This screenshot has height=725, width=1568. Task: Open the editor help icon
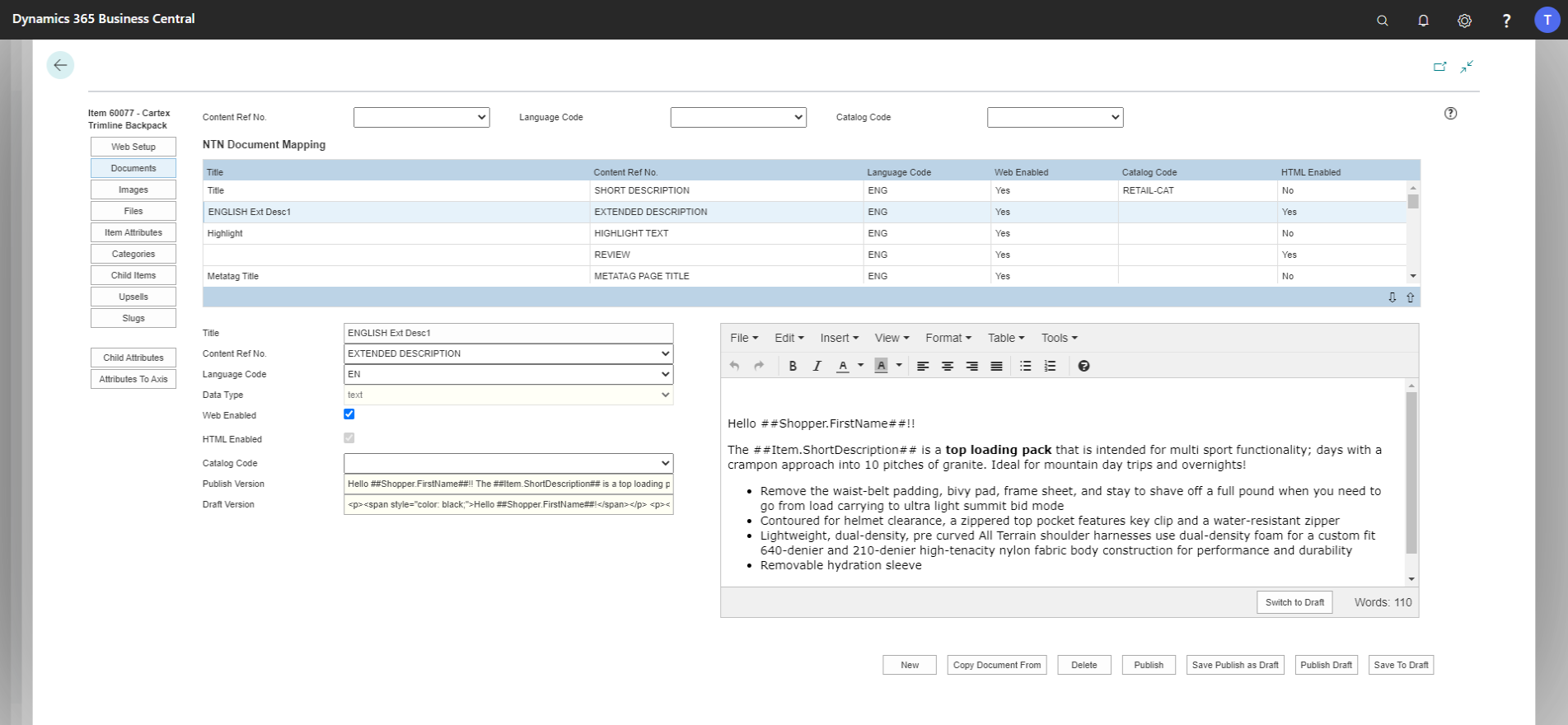(1084, 366)
